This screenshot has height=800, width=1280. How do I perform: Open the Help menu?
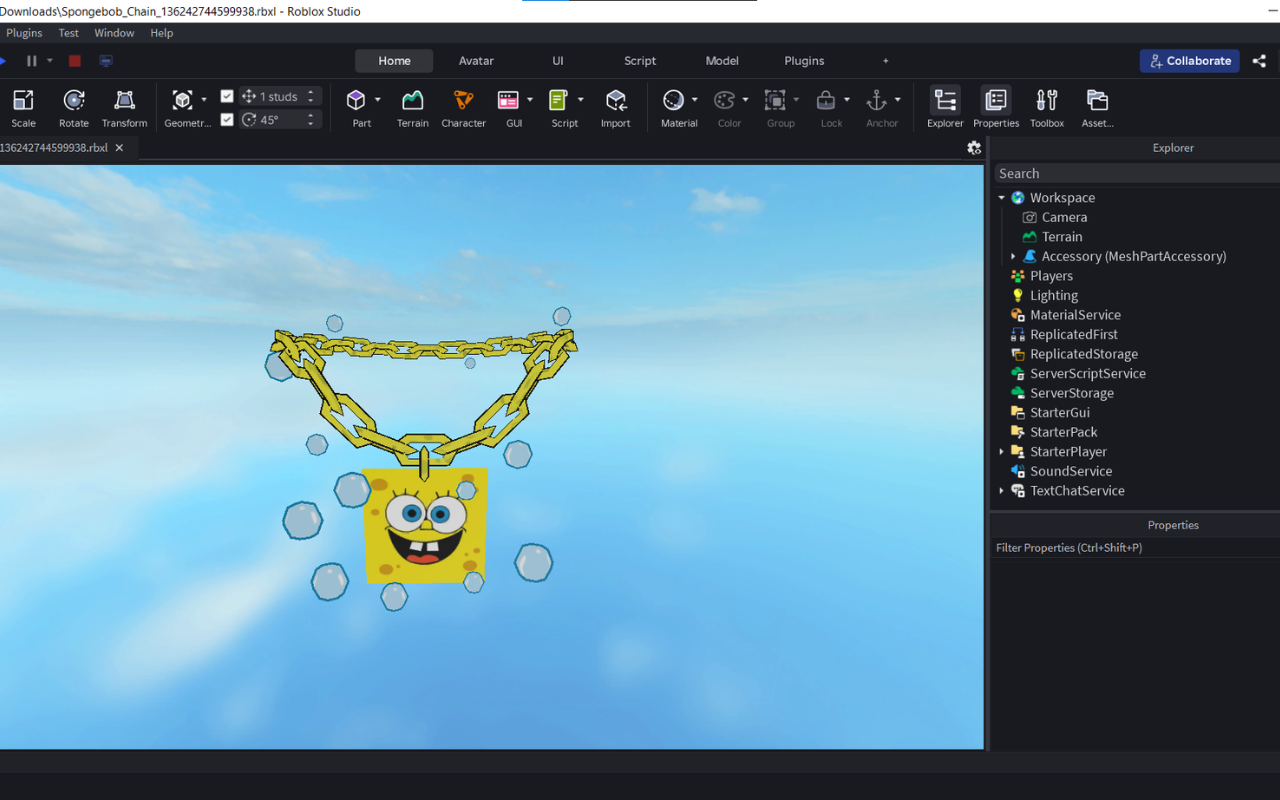[162, 33]
